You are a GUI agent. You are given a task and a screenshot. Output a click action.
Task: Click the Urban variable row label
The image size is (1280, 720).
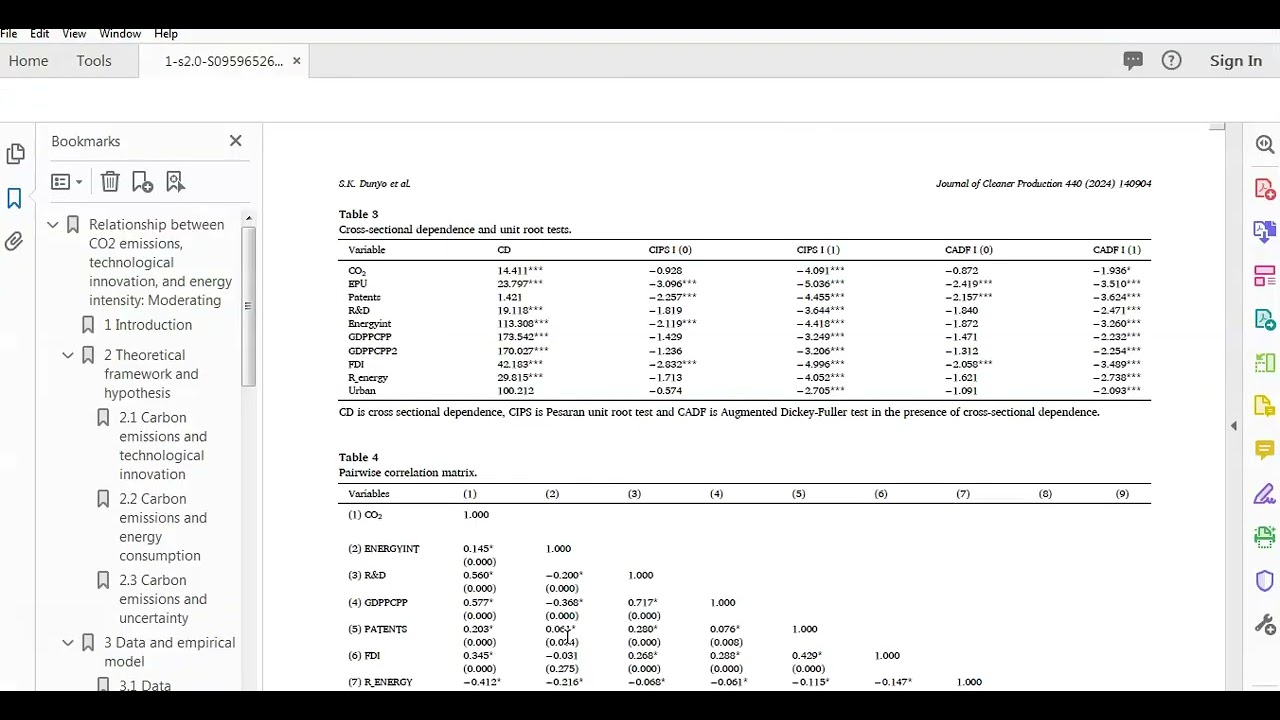[x=362, y=391]
